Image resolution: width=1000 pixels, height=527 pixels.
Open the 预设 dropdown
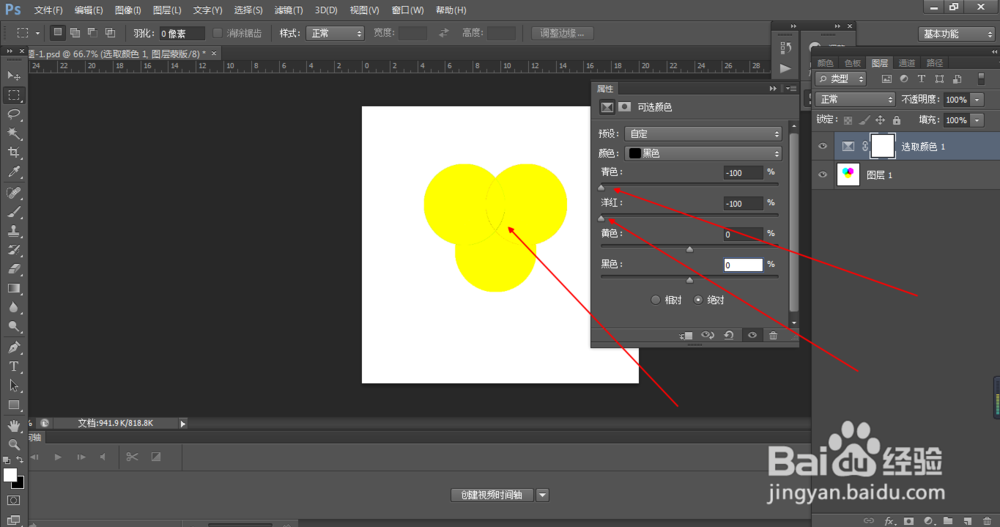703,134
